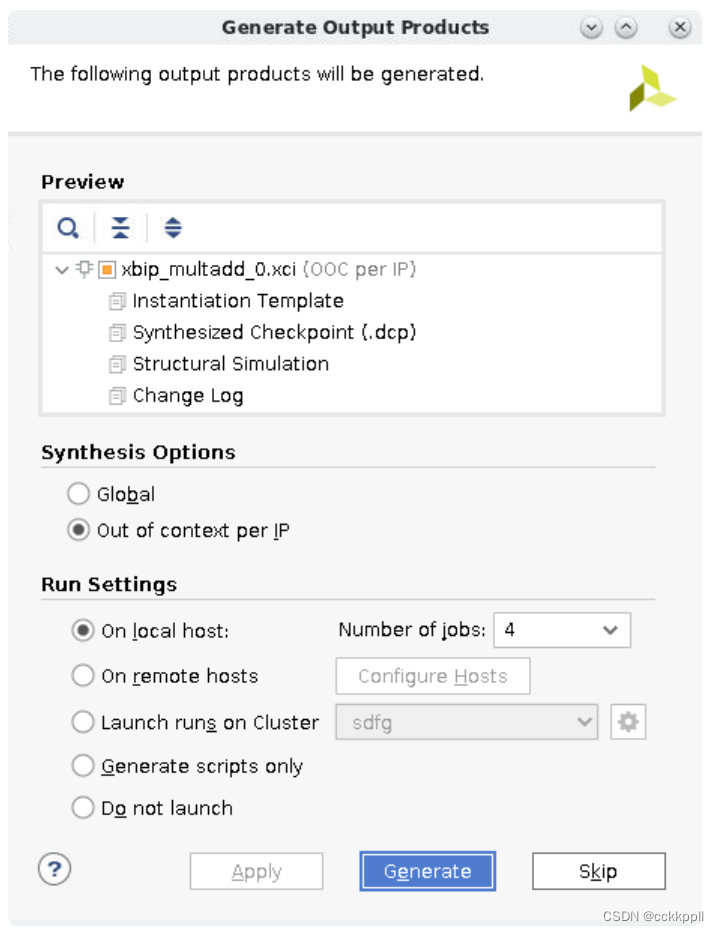Click the Generate button
The height and width of the screenshot is (933, 719).
427,871
